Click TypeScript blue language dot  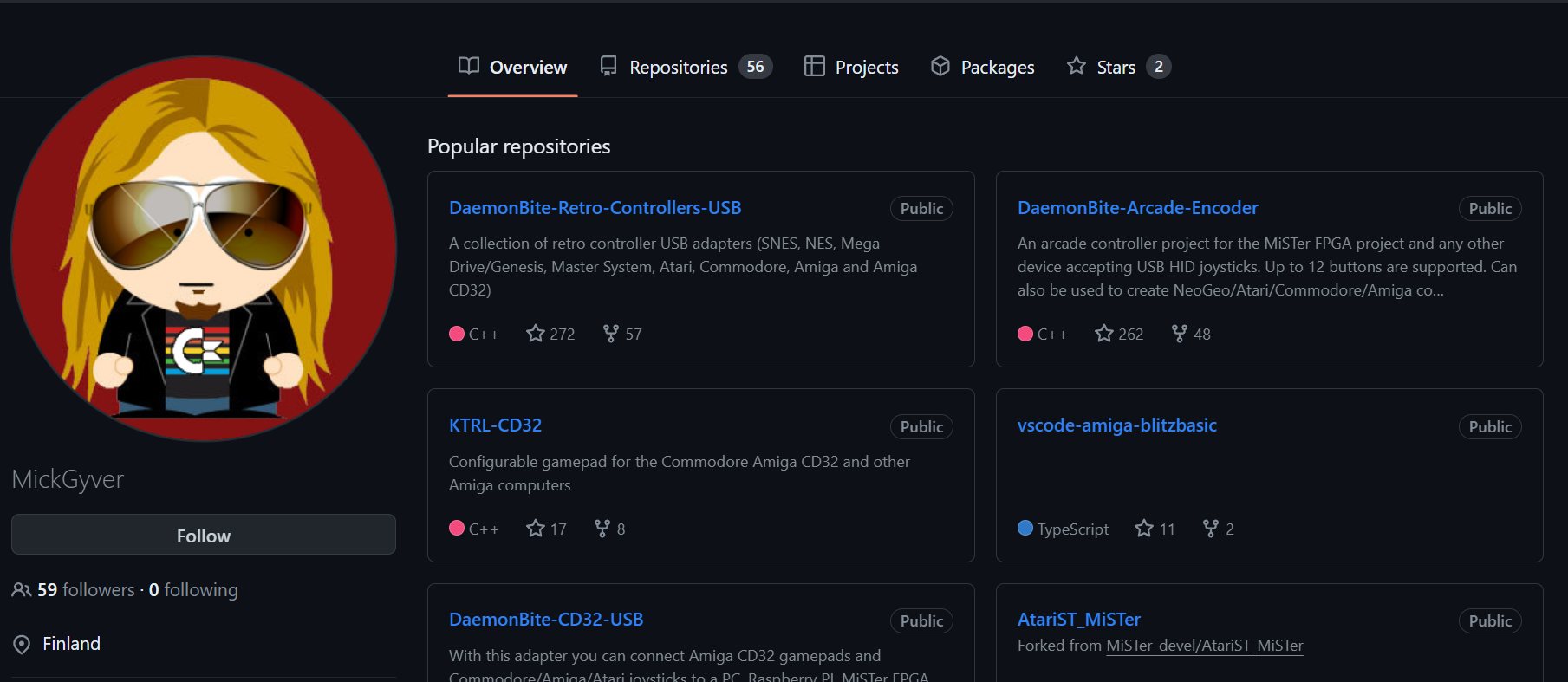[x=1025, y=528]
